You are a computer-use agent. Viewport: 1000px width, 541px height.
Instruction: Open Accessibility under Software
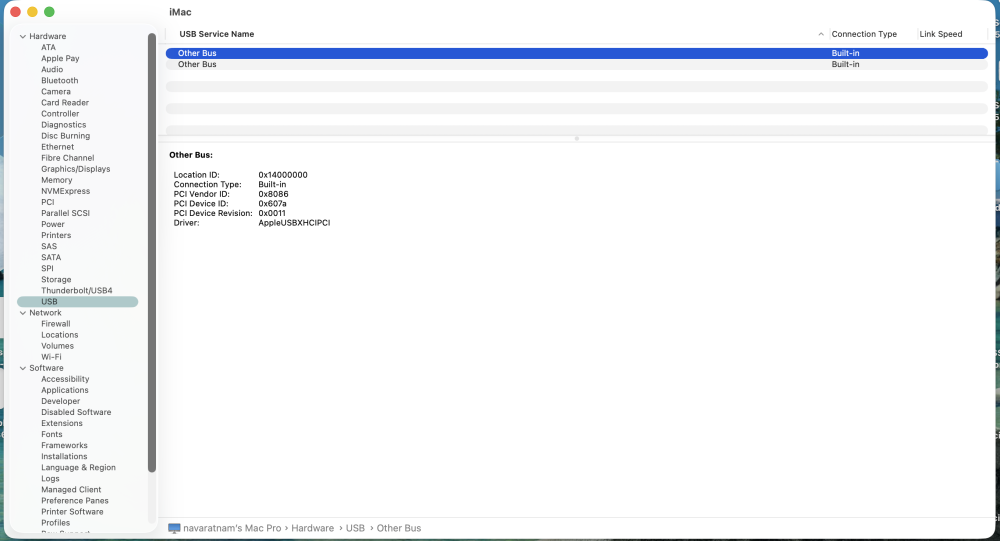point(66,379)
